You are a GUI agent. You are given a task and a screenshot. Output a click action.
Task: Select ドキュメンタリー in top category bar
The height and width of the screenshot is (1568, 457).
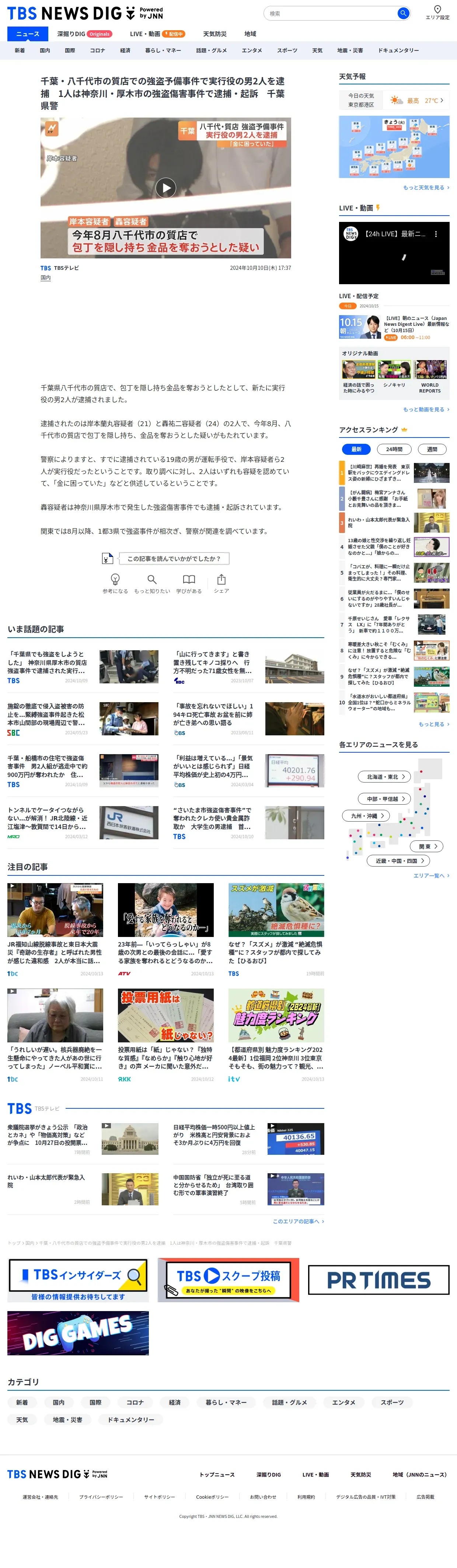point(398,50)
